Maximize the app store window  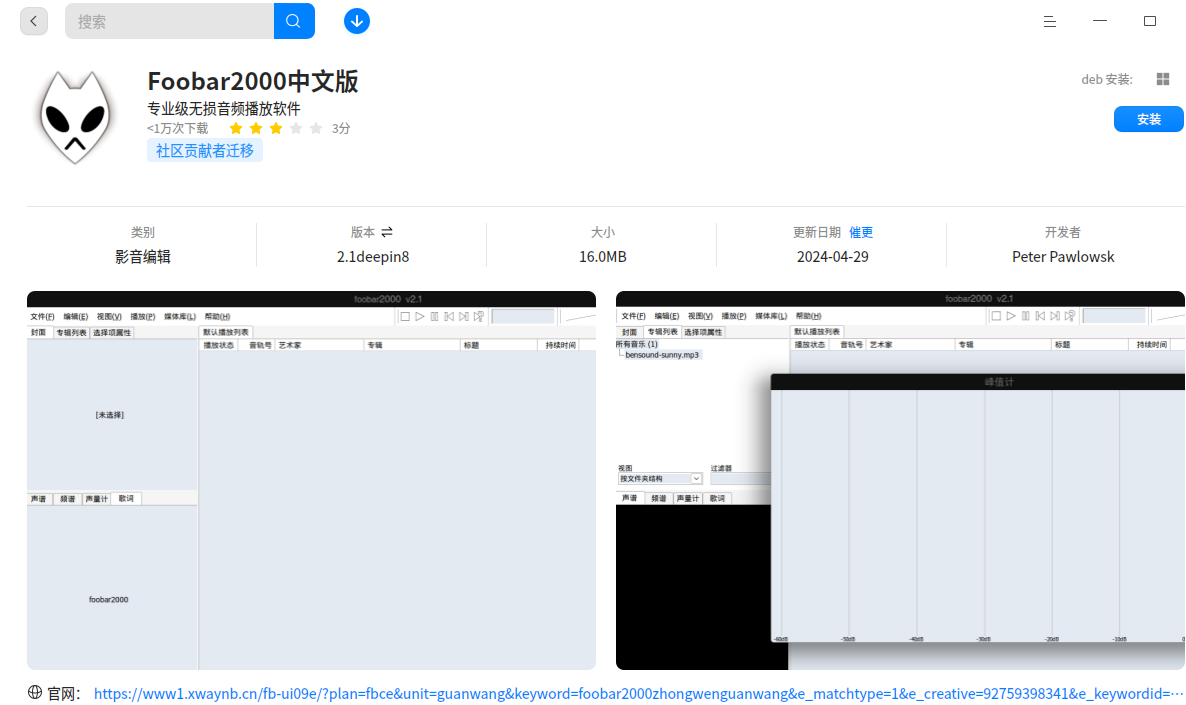(x=1150, y=21)
